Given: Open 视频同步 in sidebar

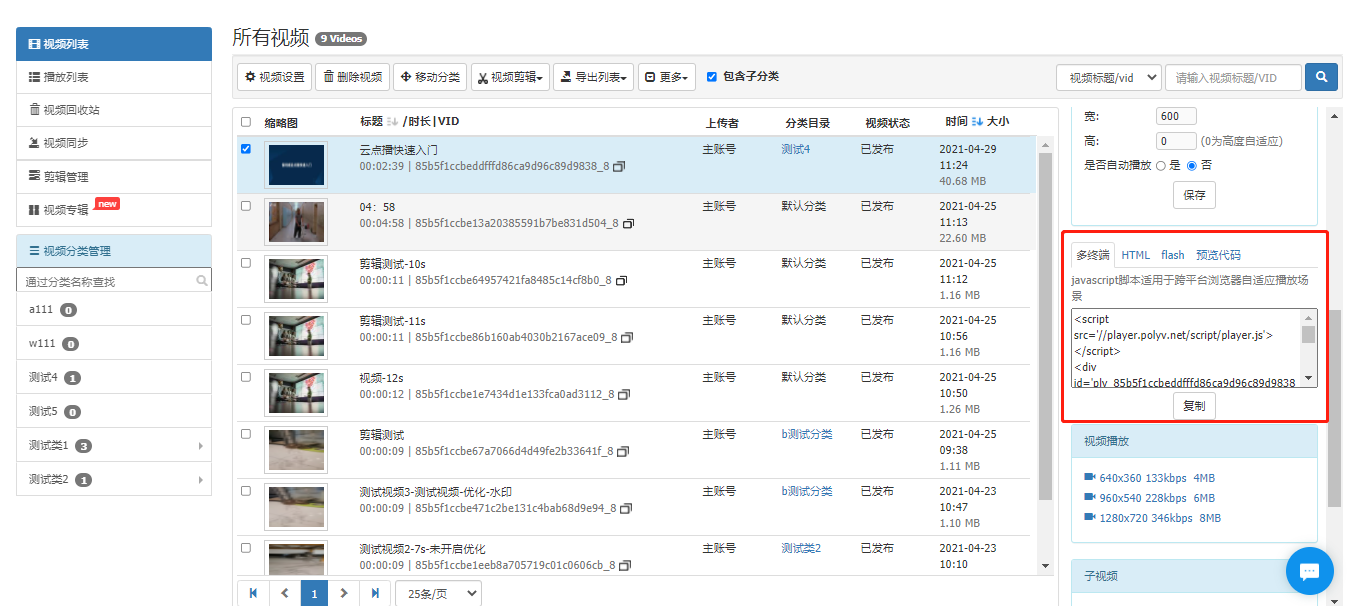Looking at the screenshot, I should pyautogui.click(x=114, y=143).
